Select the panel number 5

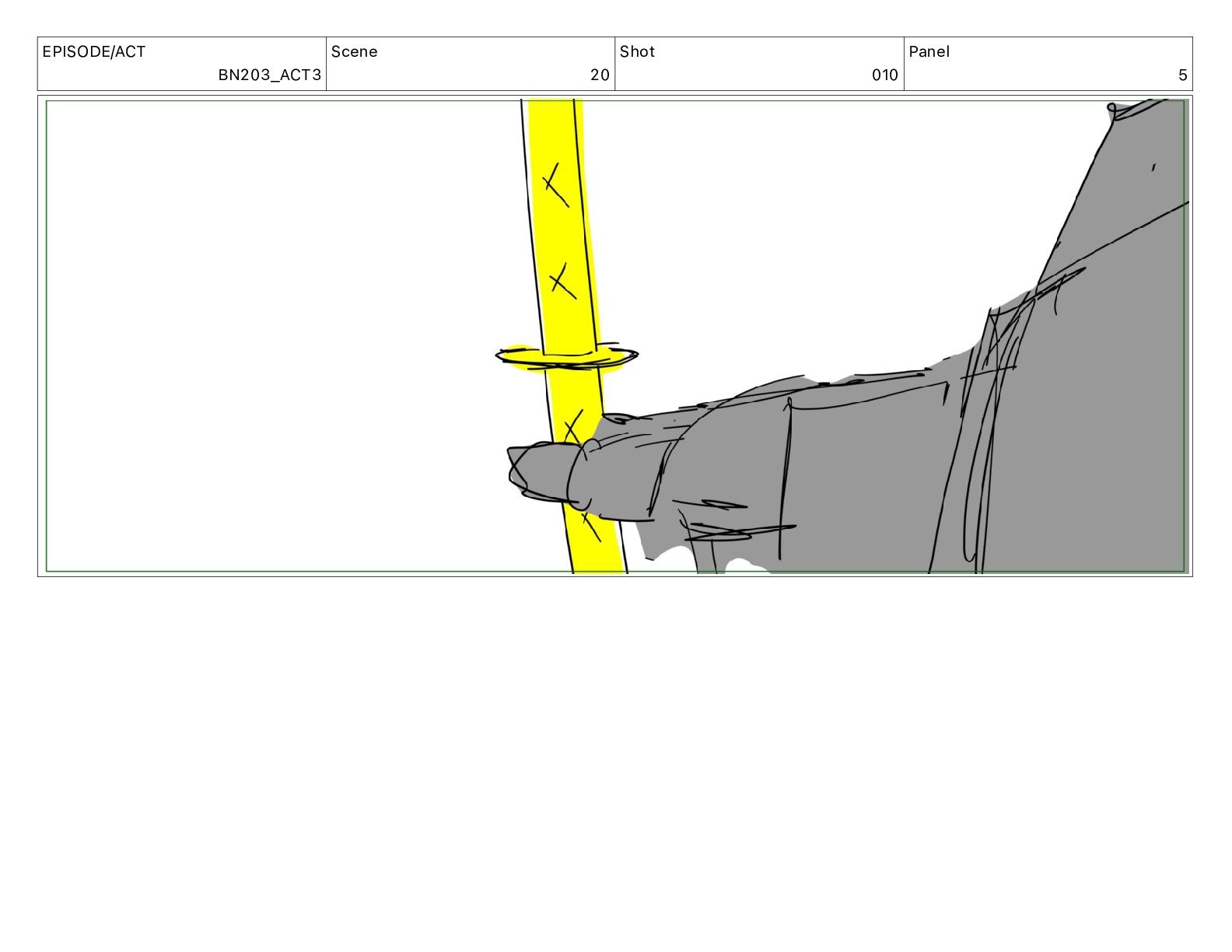(1182, 75)
